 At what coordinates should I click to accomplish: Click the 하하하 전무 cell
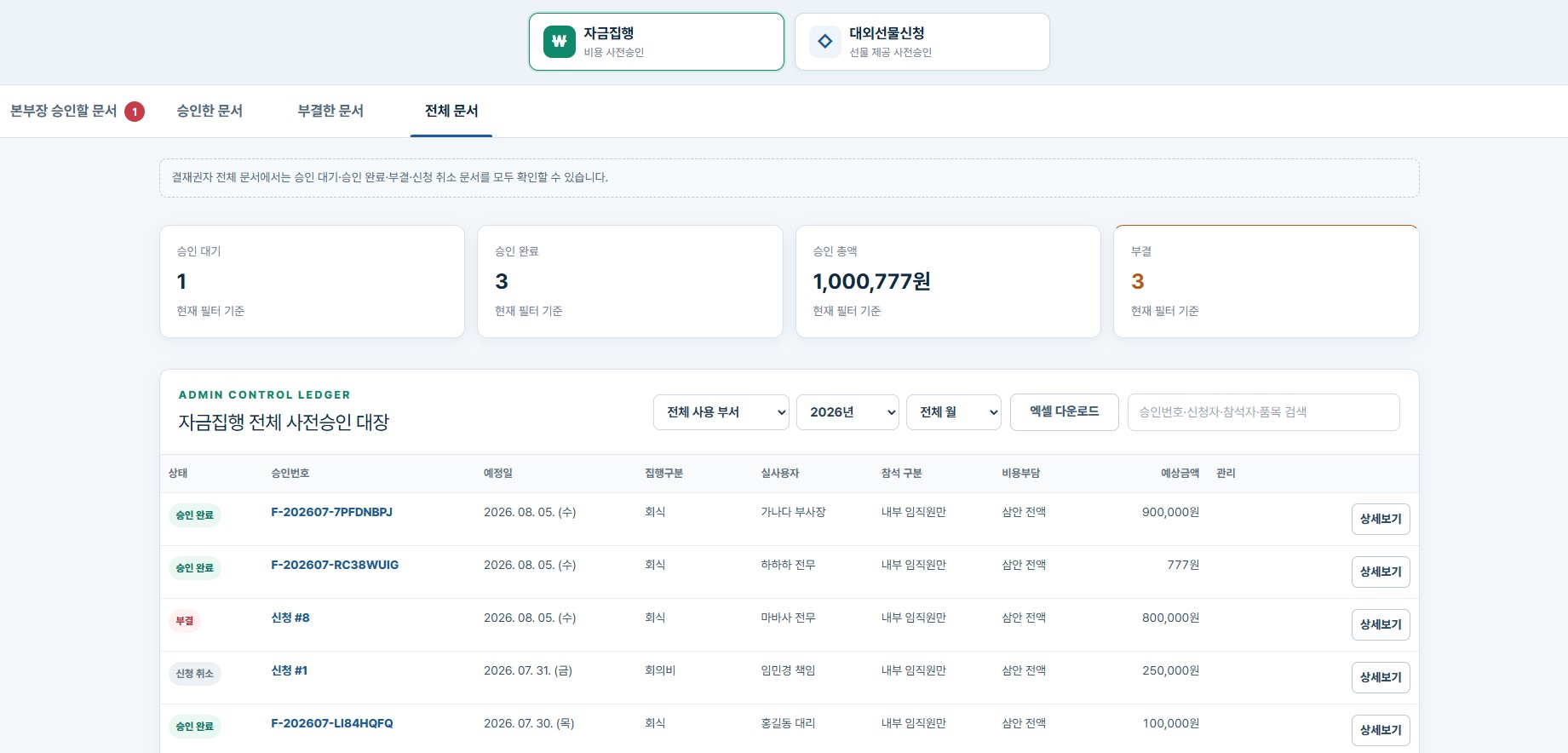click(x=788, y=565)
